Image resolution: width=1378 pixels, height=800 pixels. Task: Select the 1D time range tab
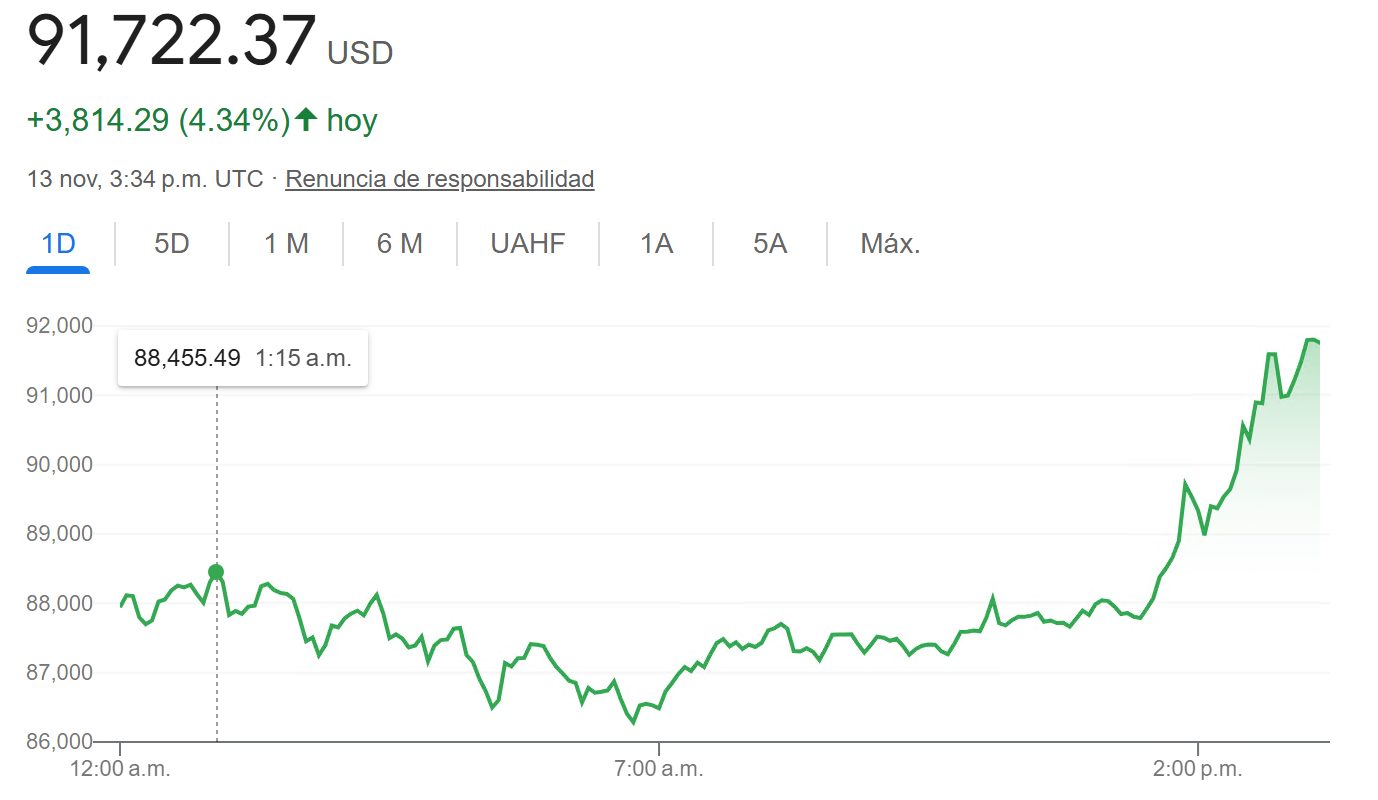[58, 243]
